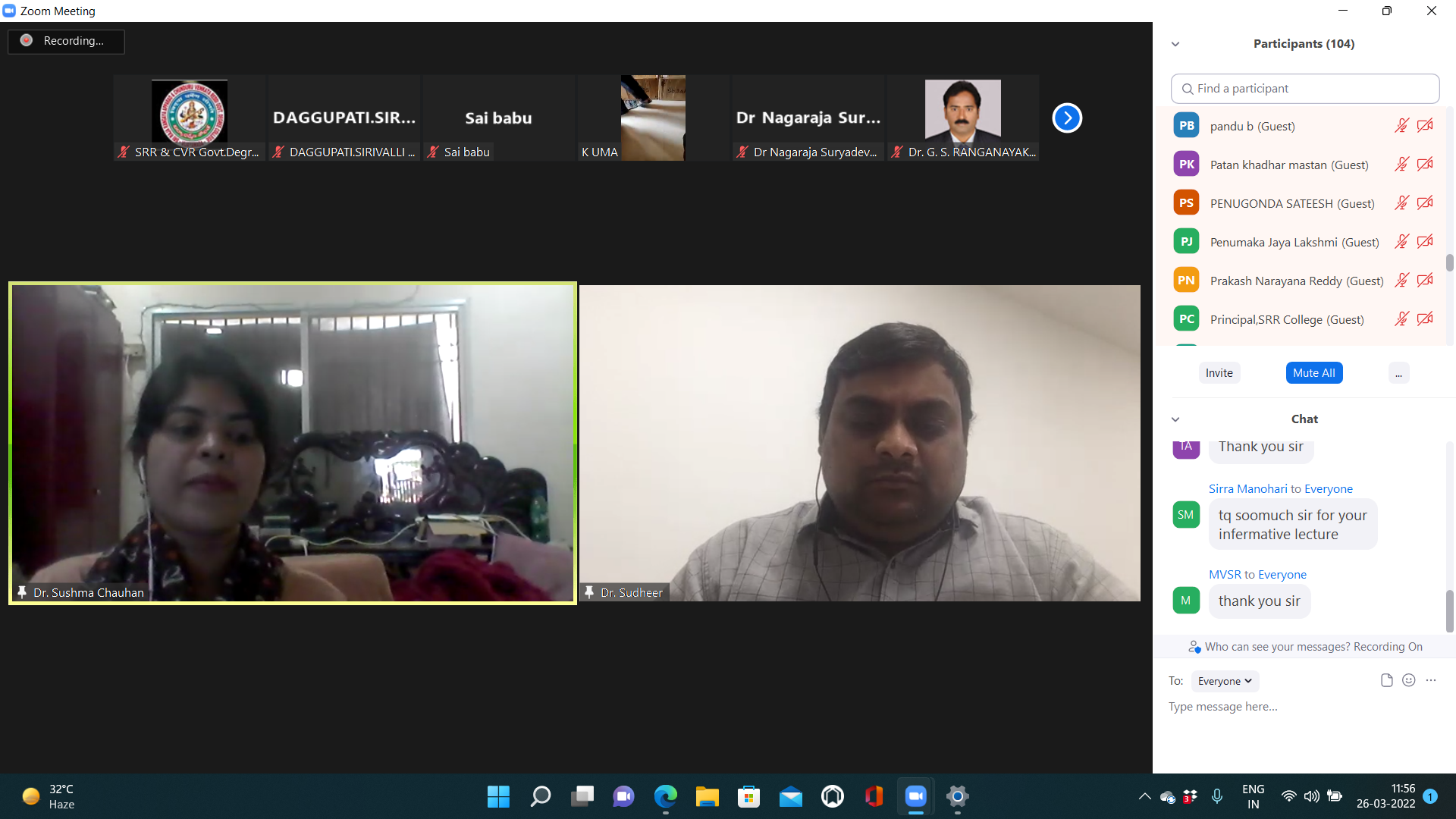Viewport: 1456px width, 819px height.
Task: Click the chat file attachment icon
Action: [1386, 680]
